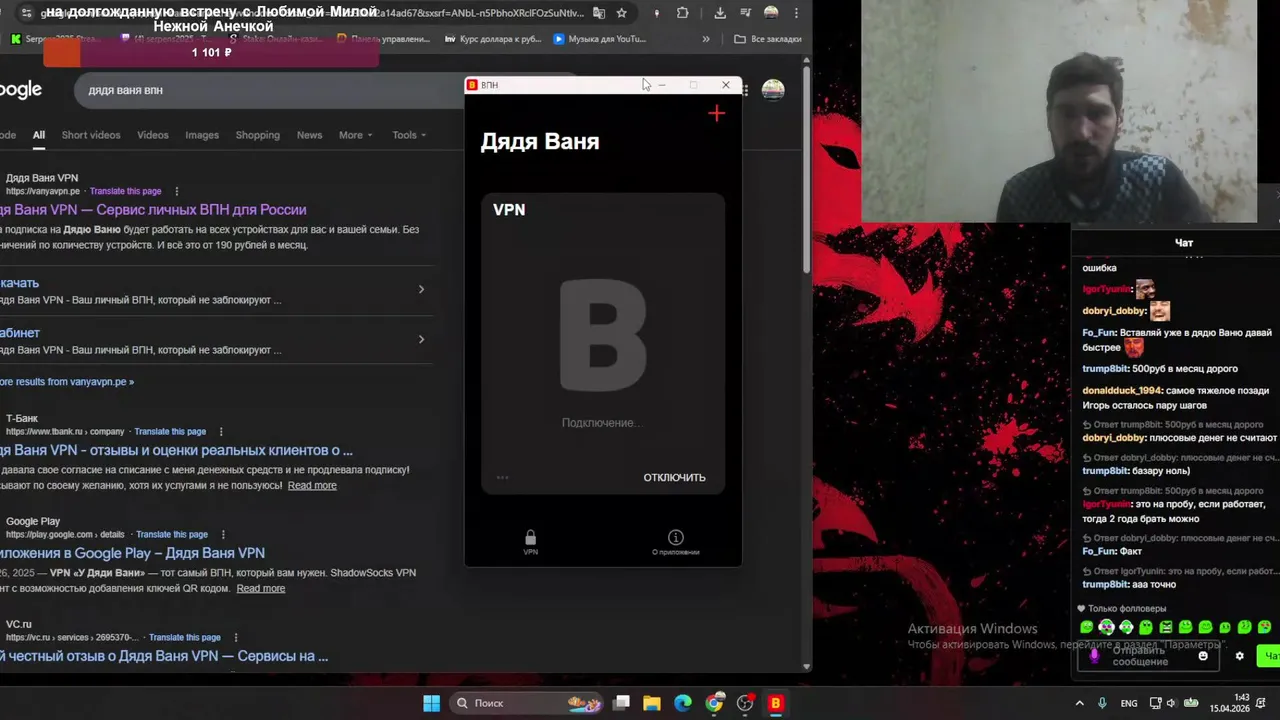Viewport: 1280px width, 720px height.
Task: Click green Чат button in chat
Action: pos(1270,656)
